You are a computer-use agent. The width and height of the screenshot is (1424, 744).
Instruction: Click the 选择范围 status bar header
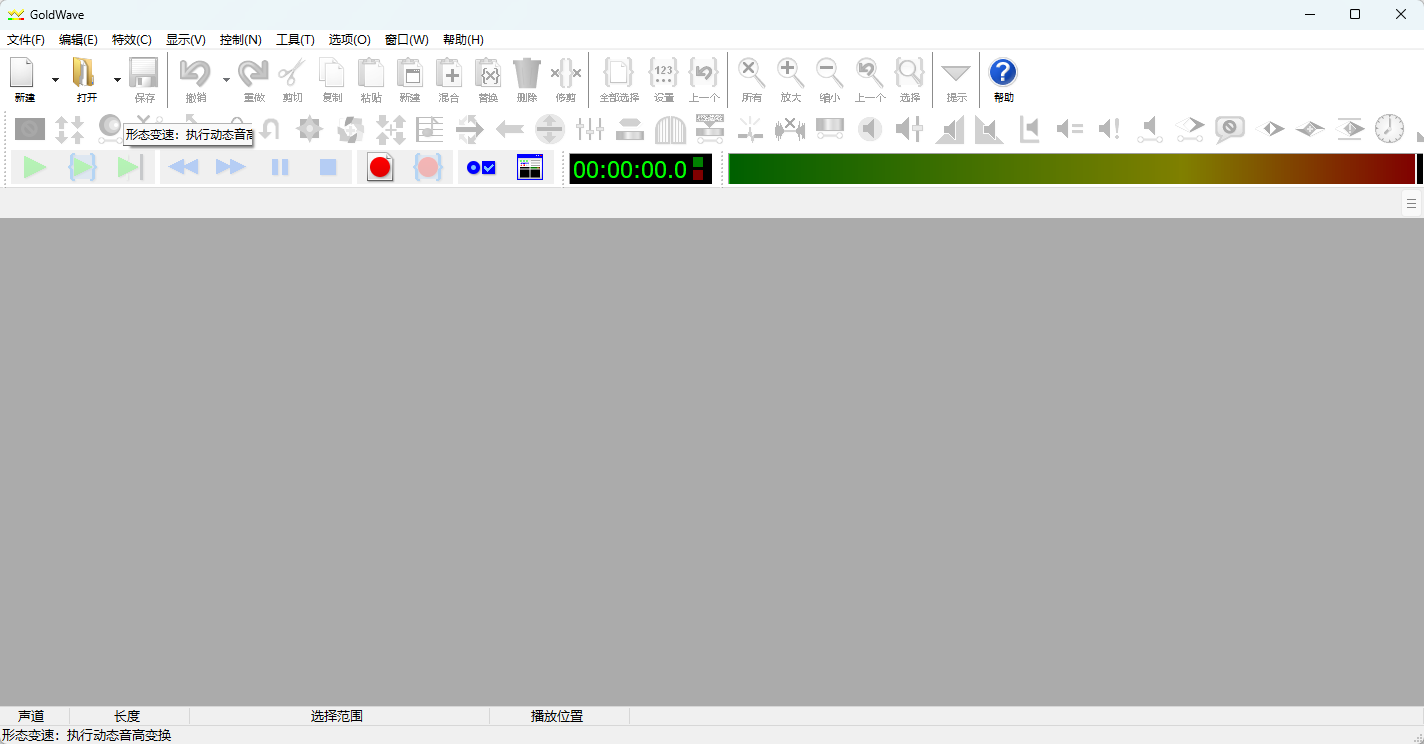pos(337,716)
